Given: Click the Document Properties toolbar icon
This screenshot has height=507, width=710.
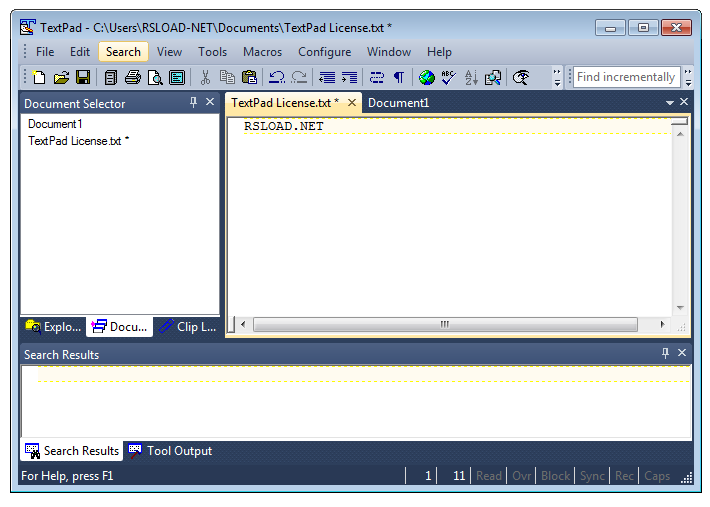Looking at the screenshot, I should [177, 77].
